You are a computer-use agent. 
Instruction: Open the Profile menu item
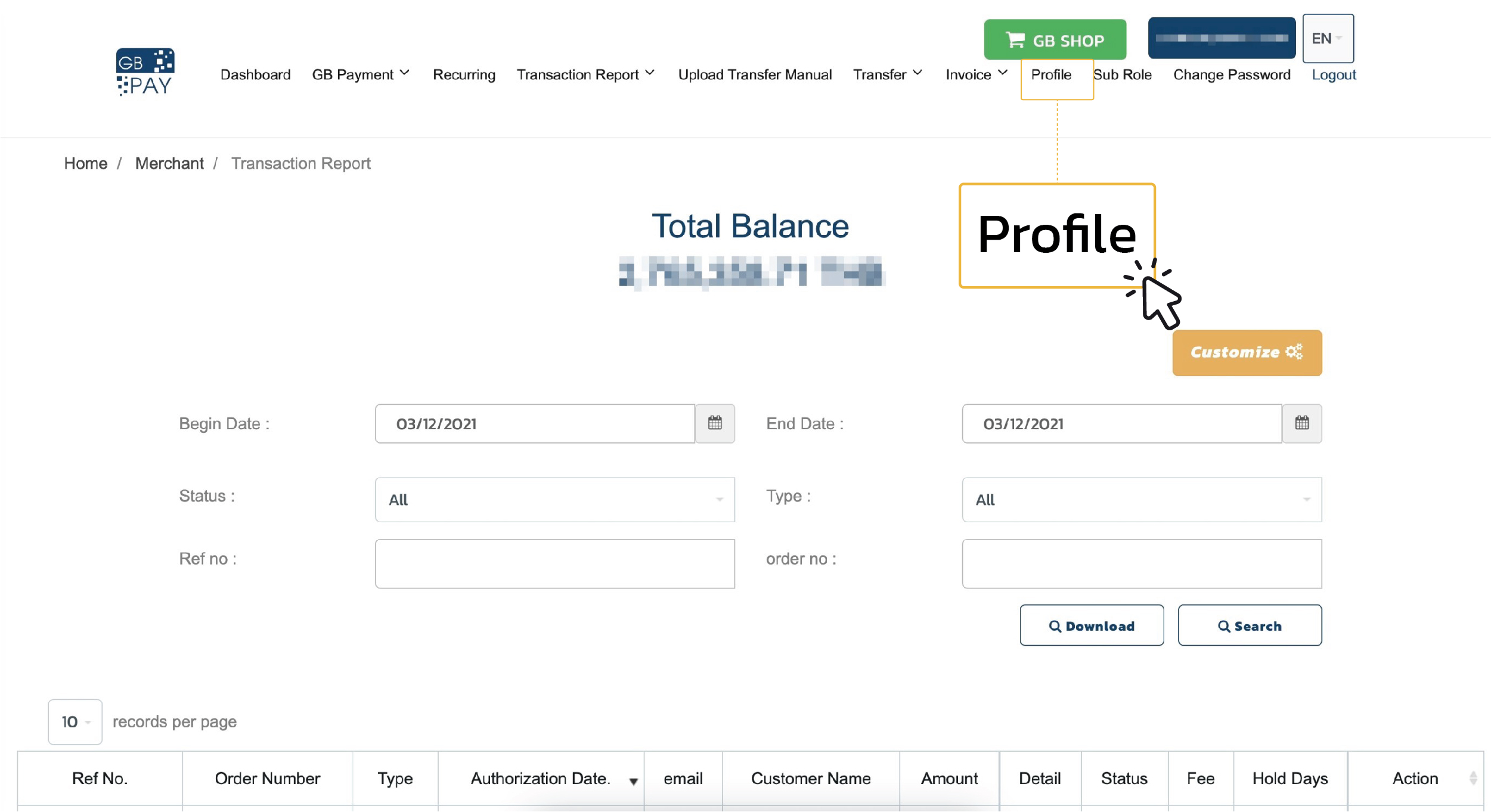1051,75
